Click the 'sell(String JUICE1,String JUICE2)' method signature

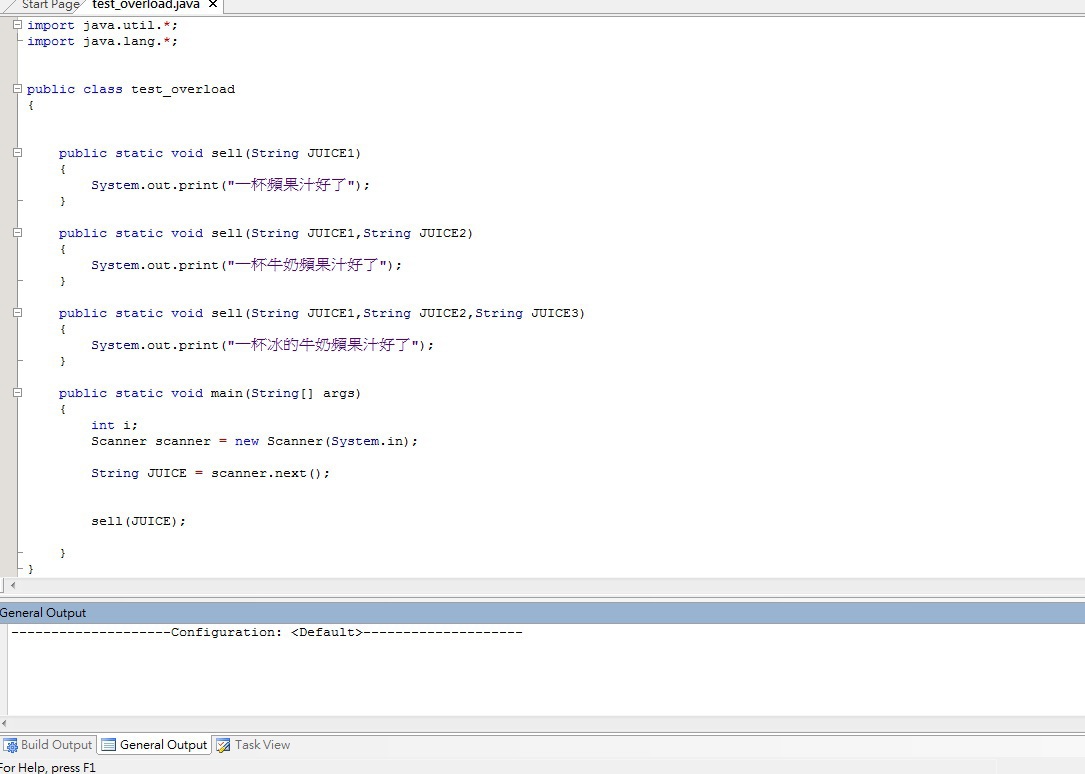pos(266,233)
